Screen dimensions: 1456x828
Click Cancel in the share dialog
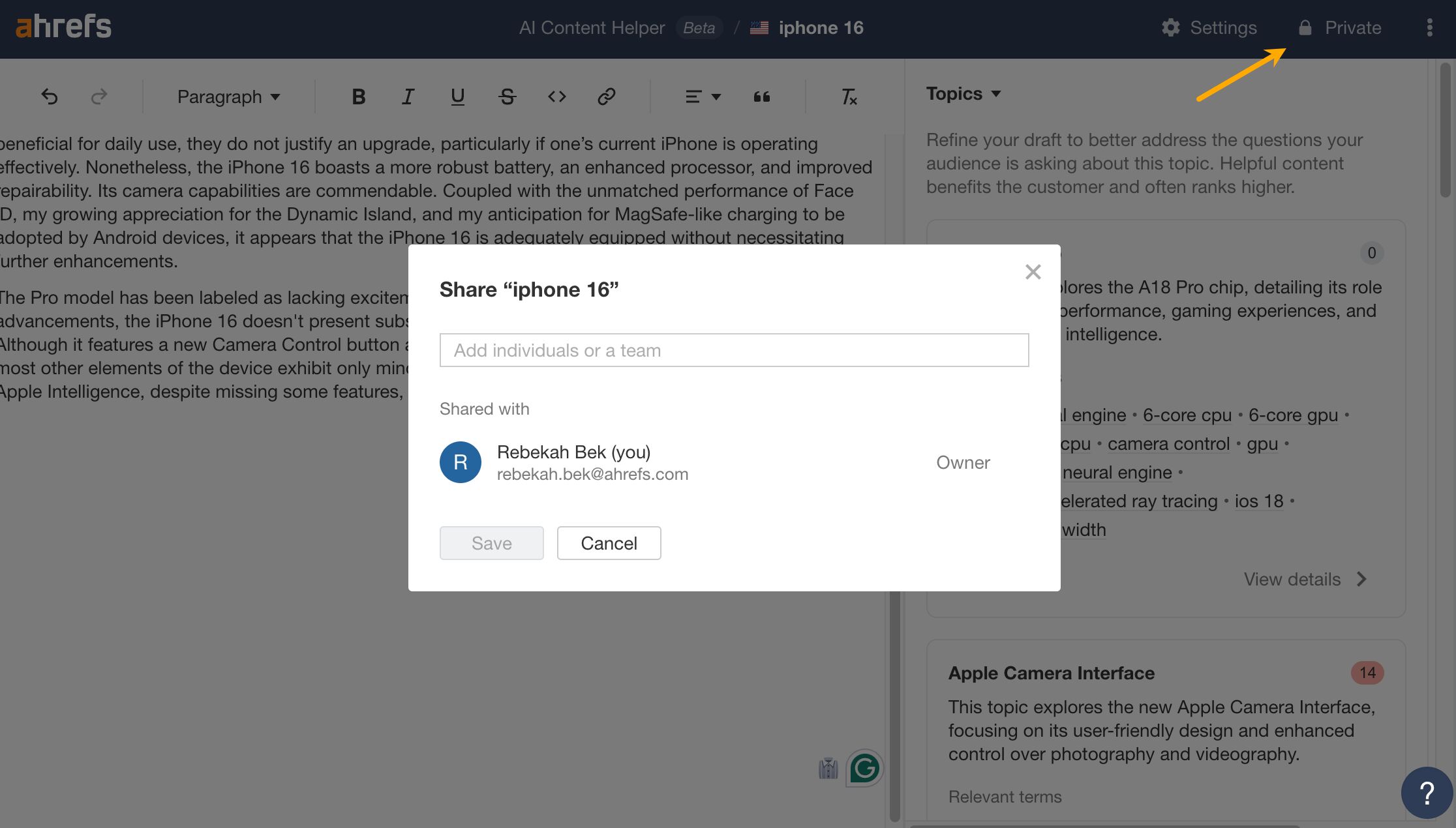tap(609, 543)
